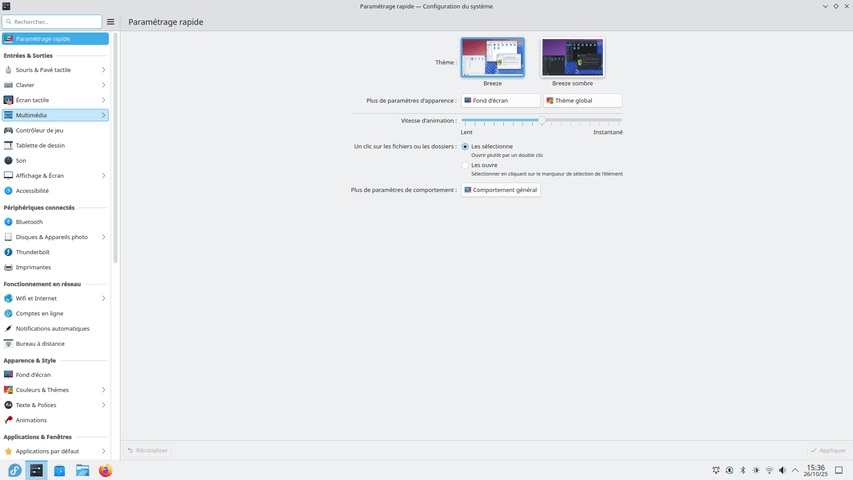Open the hamburger menu next to search
The width and height of the screenshot is (853, 480).
[110, 22]
